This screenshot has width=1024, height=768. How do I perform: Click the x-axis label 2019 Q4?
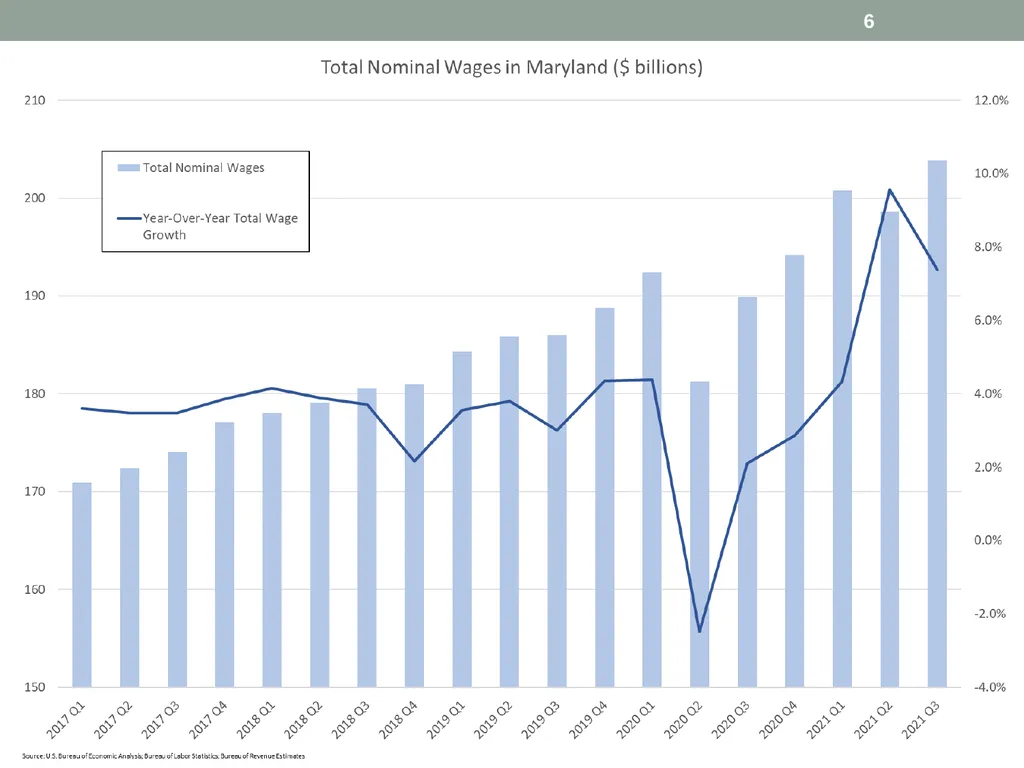[588, 720]
